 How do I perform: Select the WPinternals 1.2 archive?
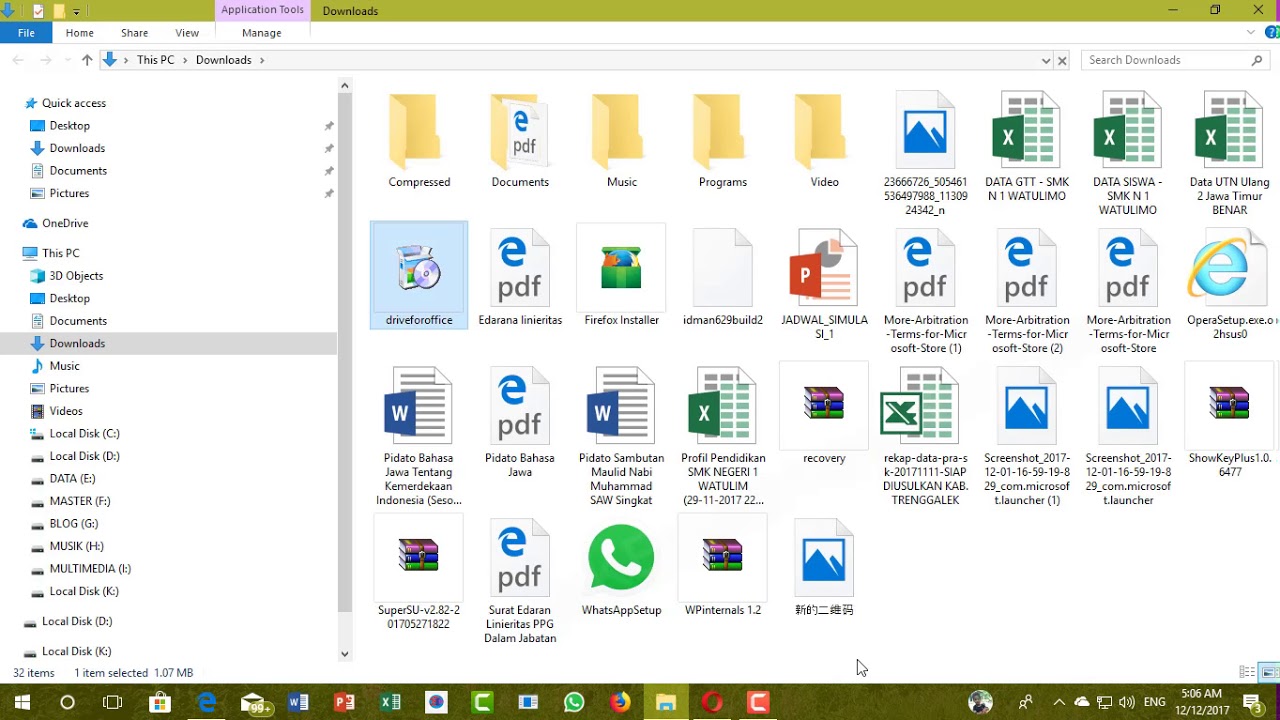[723, 567]
